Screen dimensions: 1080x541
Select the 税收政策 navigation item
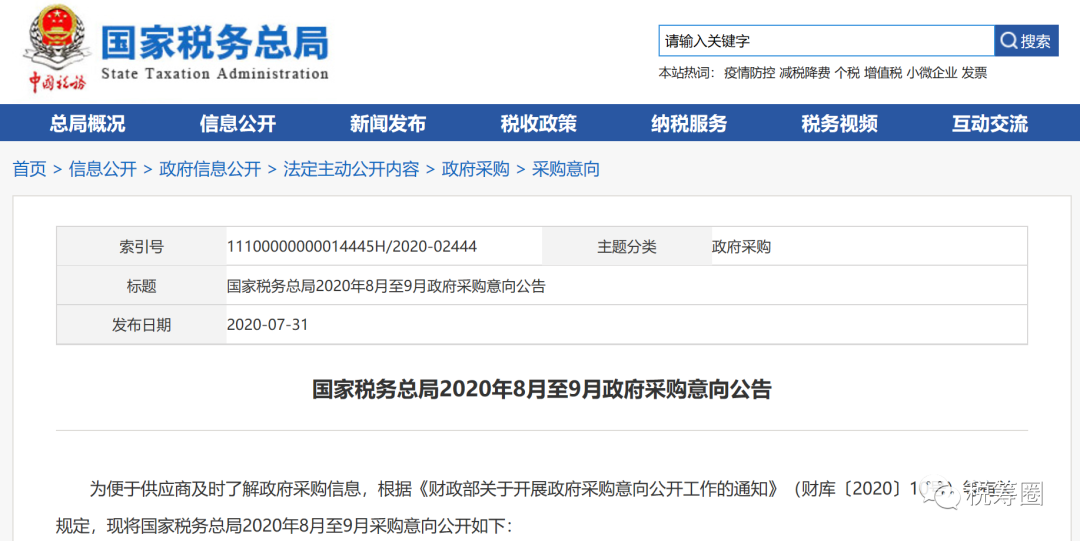pyautogui.click(x=539, y=123)
